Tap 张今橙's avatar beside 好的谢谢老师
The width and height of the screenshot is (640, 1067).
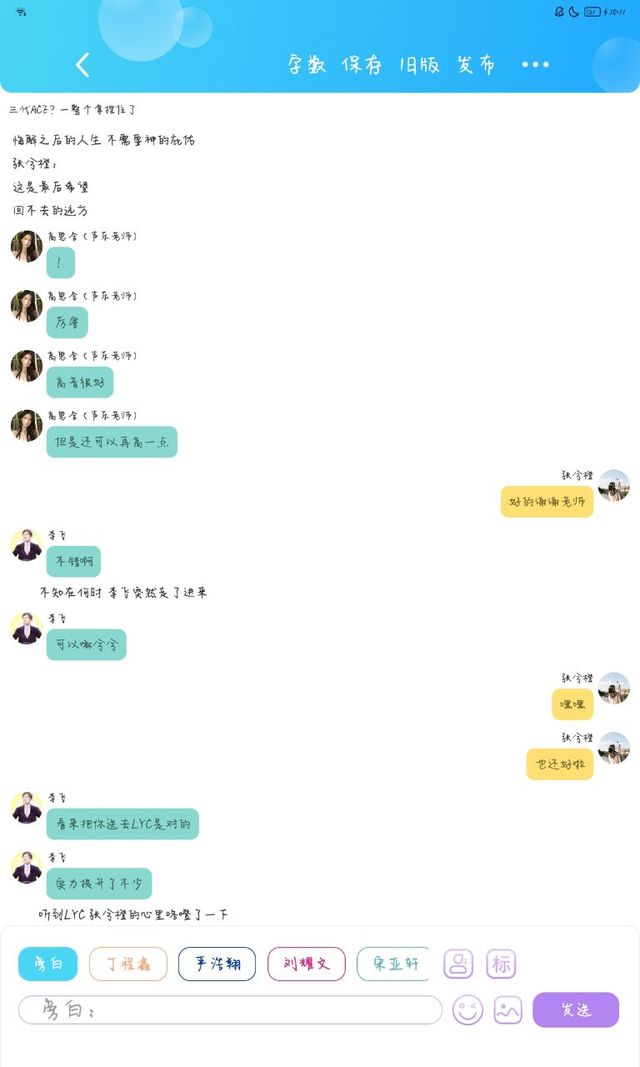click(x=613, y=485)
